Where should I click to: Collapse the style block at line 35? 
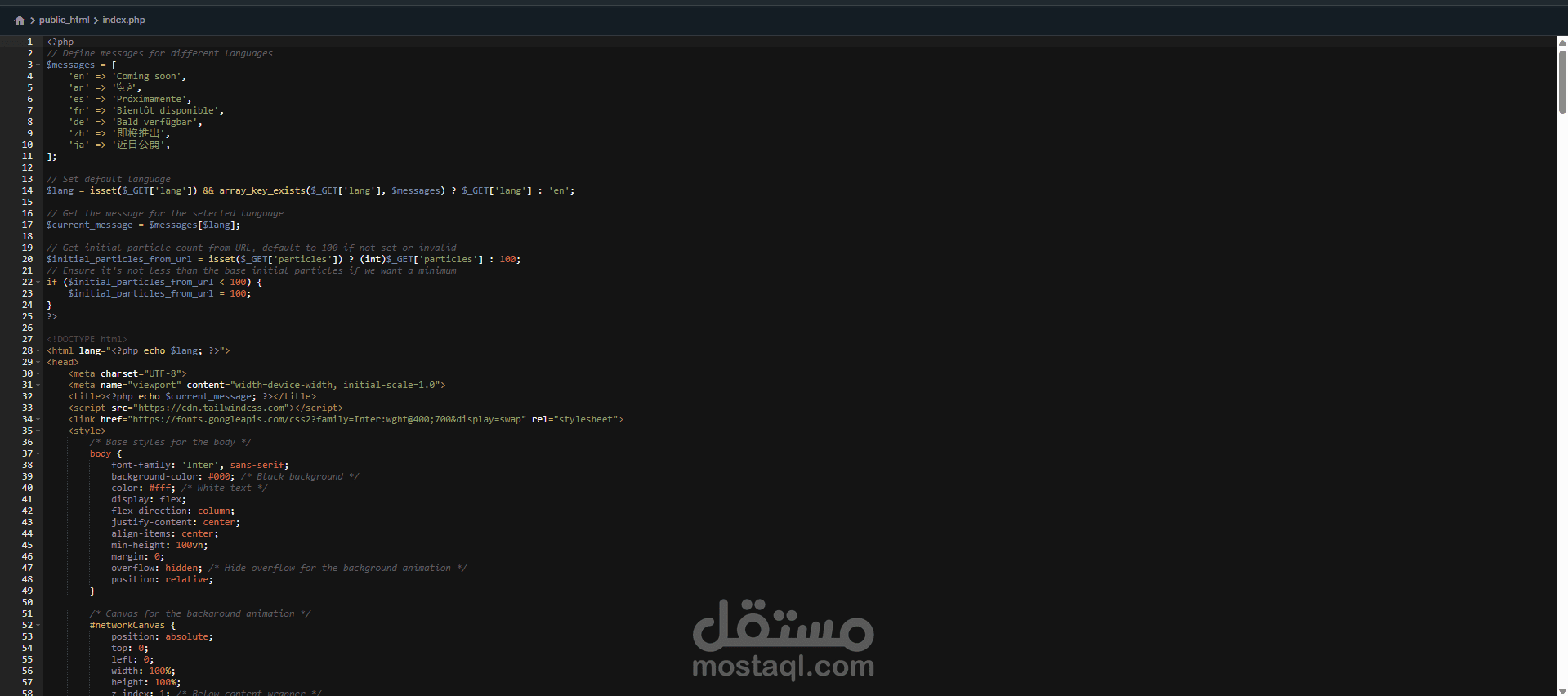38,431
